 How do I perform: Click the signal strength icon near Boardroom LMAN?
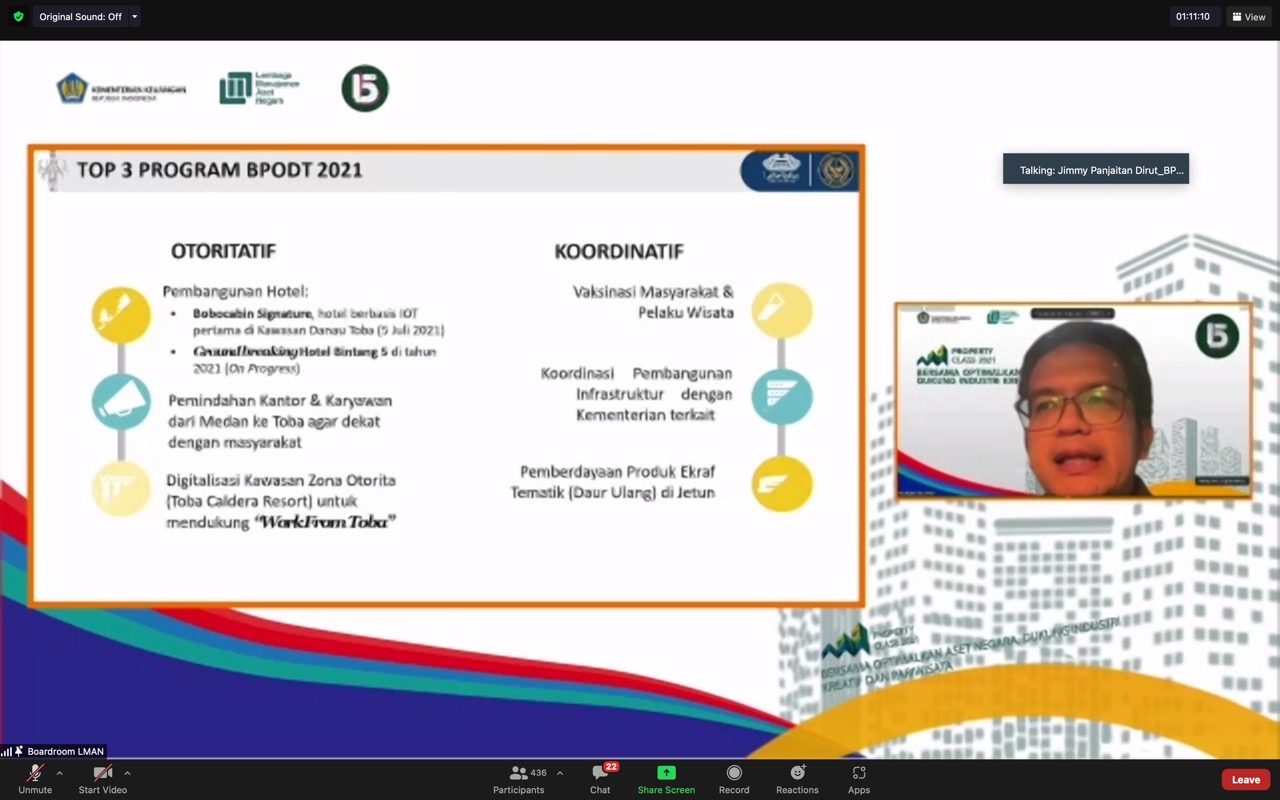(7, 751)
